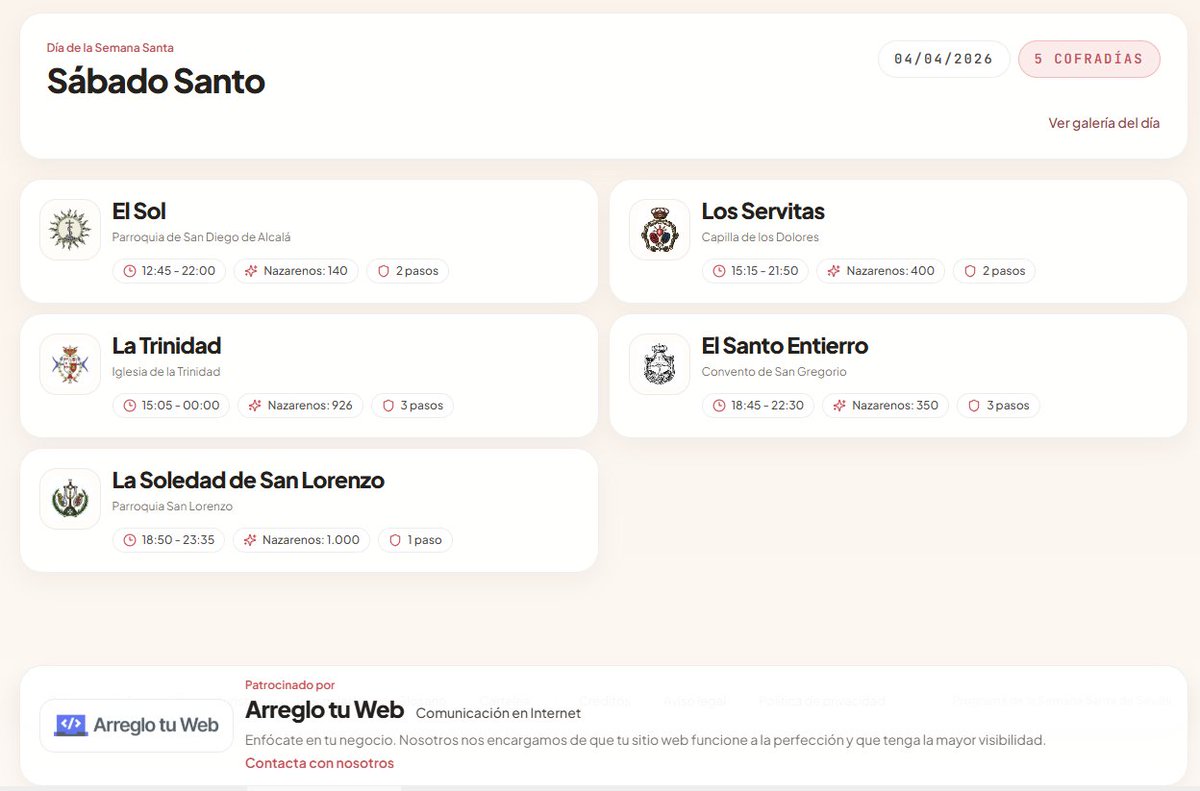
Task: Click the 04/04/2026 date badge
Action: pyautogui.click(x=944, y=59)
